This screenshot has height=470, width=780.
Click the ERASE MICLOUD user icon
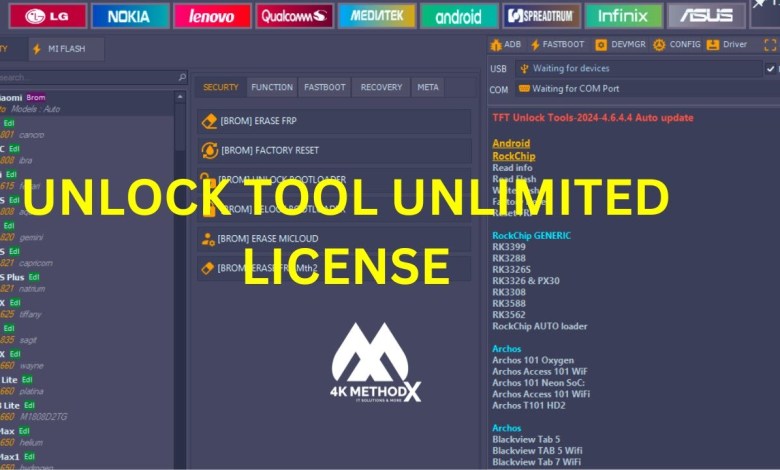click(x=208, y=239)
